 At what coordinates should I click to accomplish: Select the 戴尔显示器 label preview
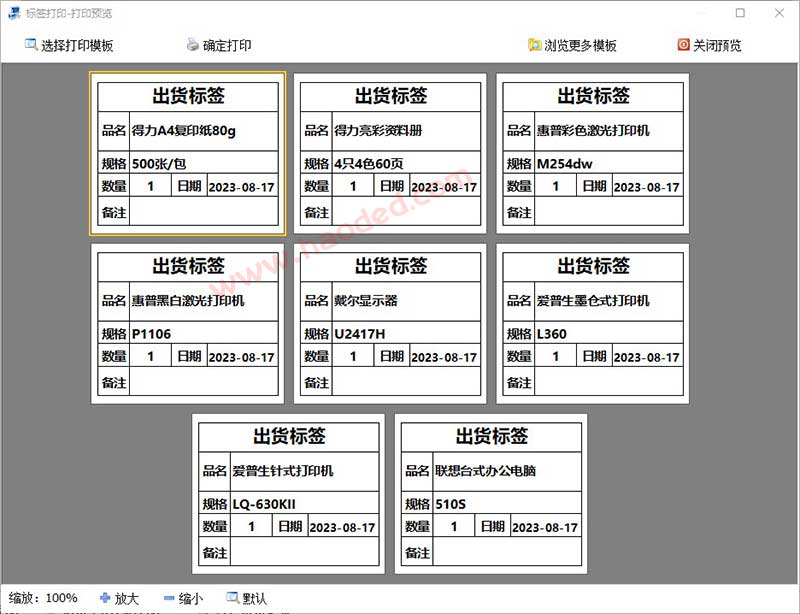coord(390,324)
